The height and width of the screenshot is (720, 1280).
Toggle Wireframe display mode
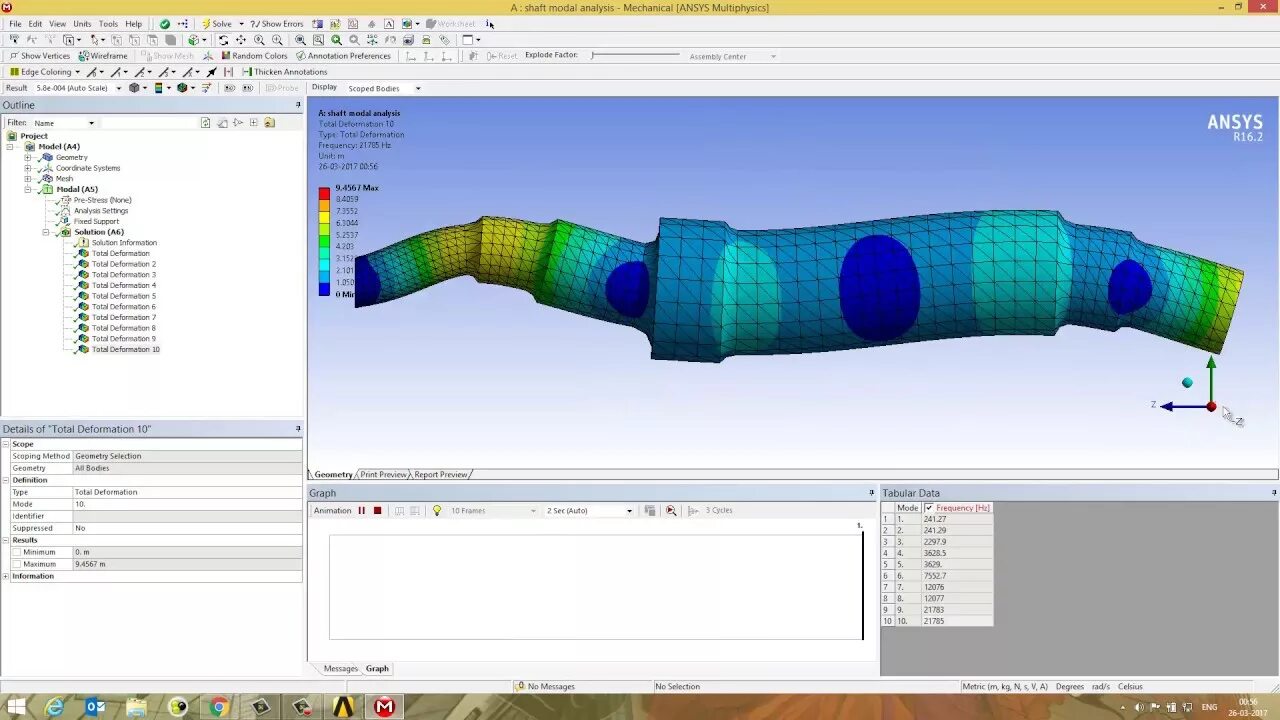coord(103,56)
